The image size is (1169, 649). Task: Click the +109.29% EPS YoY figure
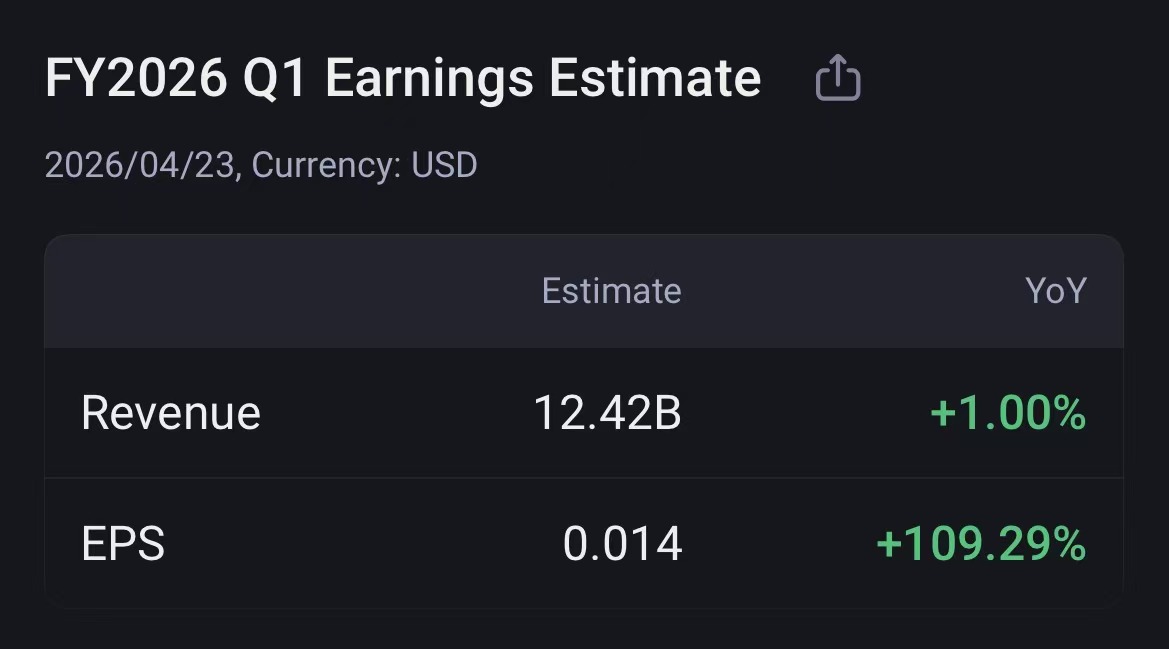tap(981, 543)
